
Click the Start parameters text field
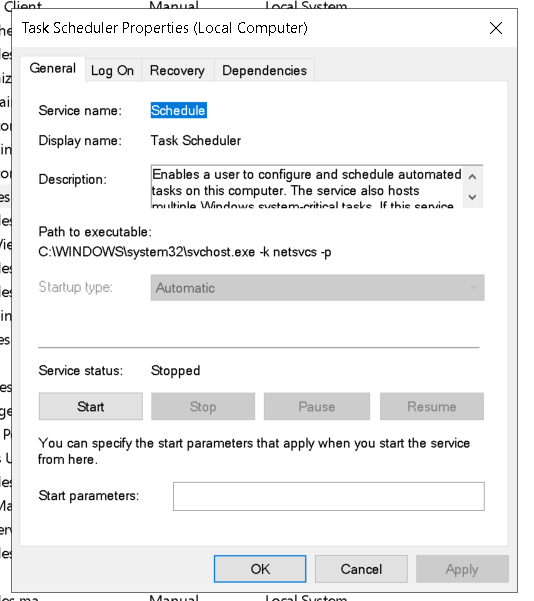tap(329, 496)
